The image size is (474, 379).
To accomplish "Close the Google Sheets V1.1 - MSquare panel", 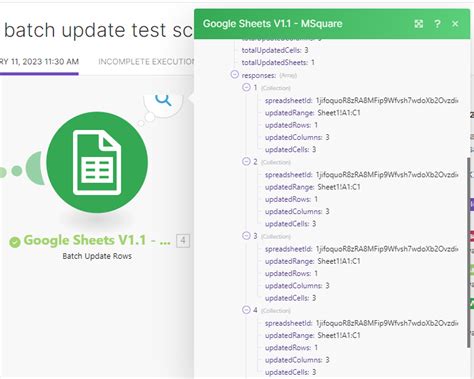I will coord(455,24).
